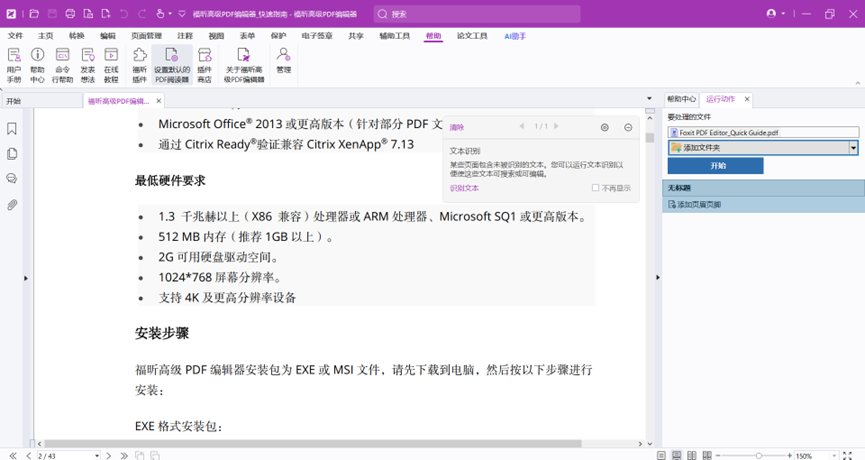Viewport: 865px width, 460px height.
Task: Click the zoom out minus button
Action: (x=718, y=456)
